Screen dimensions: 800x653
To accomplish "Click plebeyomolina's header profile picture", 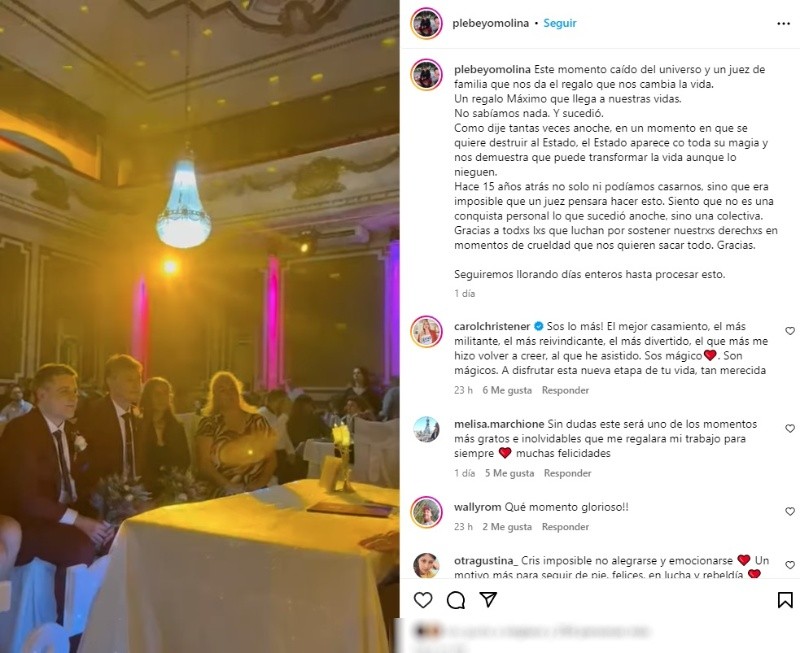I will point(426,23).
